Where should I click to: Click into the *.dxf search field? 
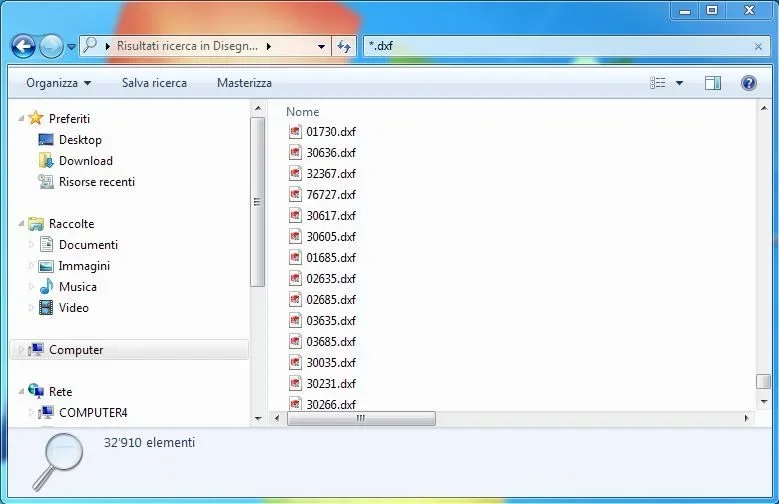pyautogui.click(x=556, y=46)
